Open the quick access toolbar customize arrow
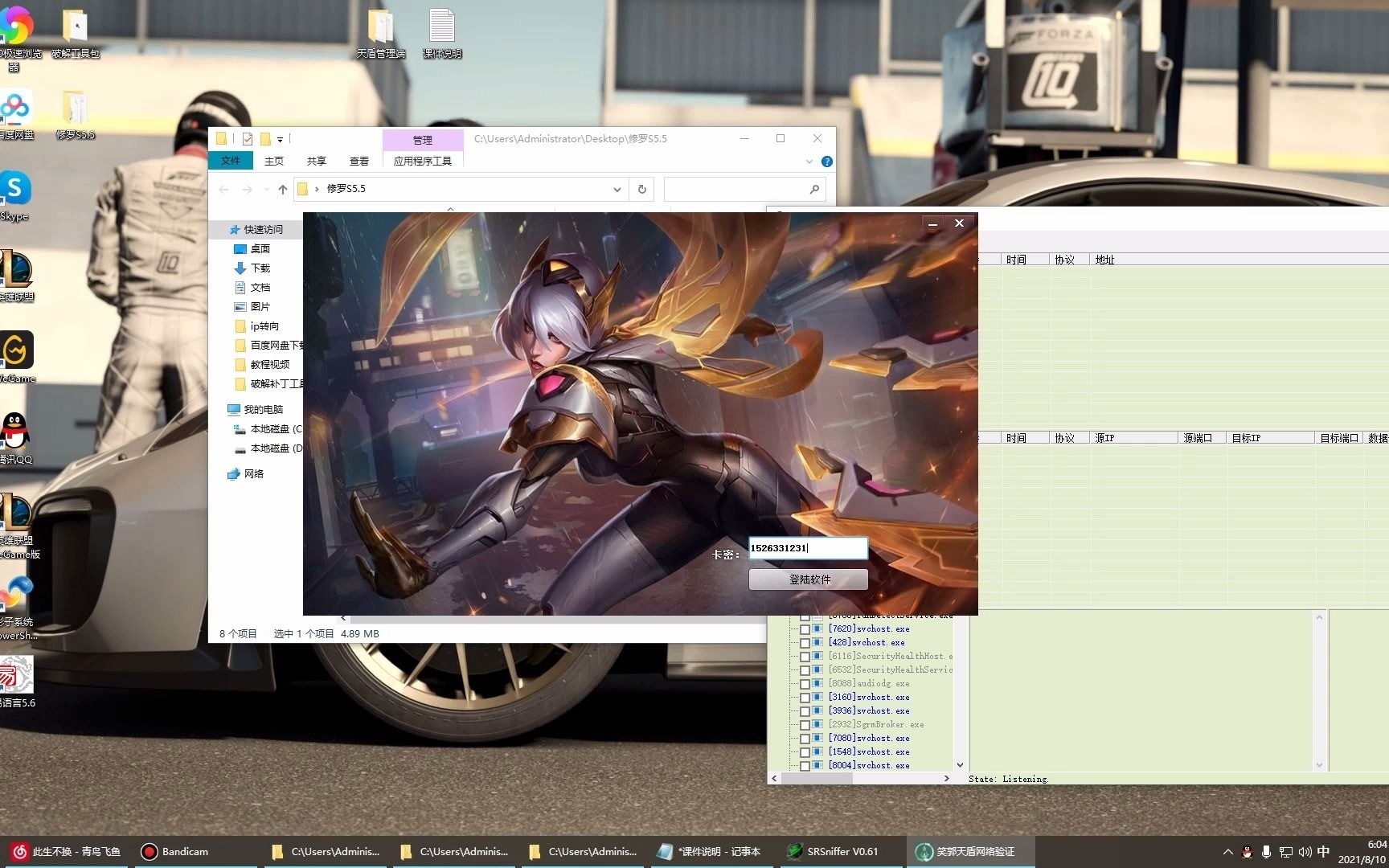Viewport: 1389px width, 868px height. pos(280,140)
